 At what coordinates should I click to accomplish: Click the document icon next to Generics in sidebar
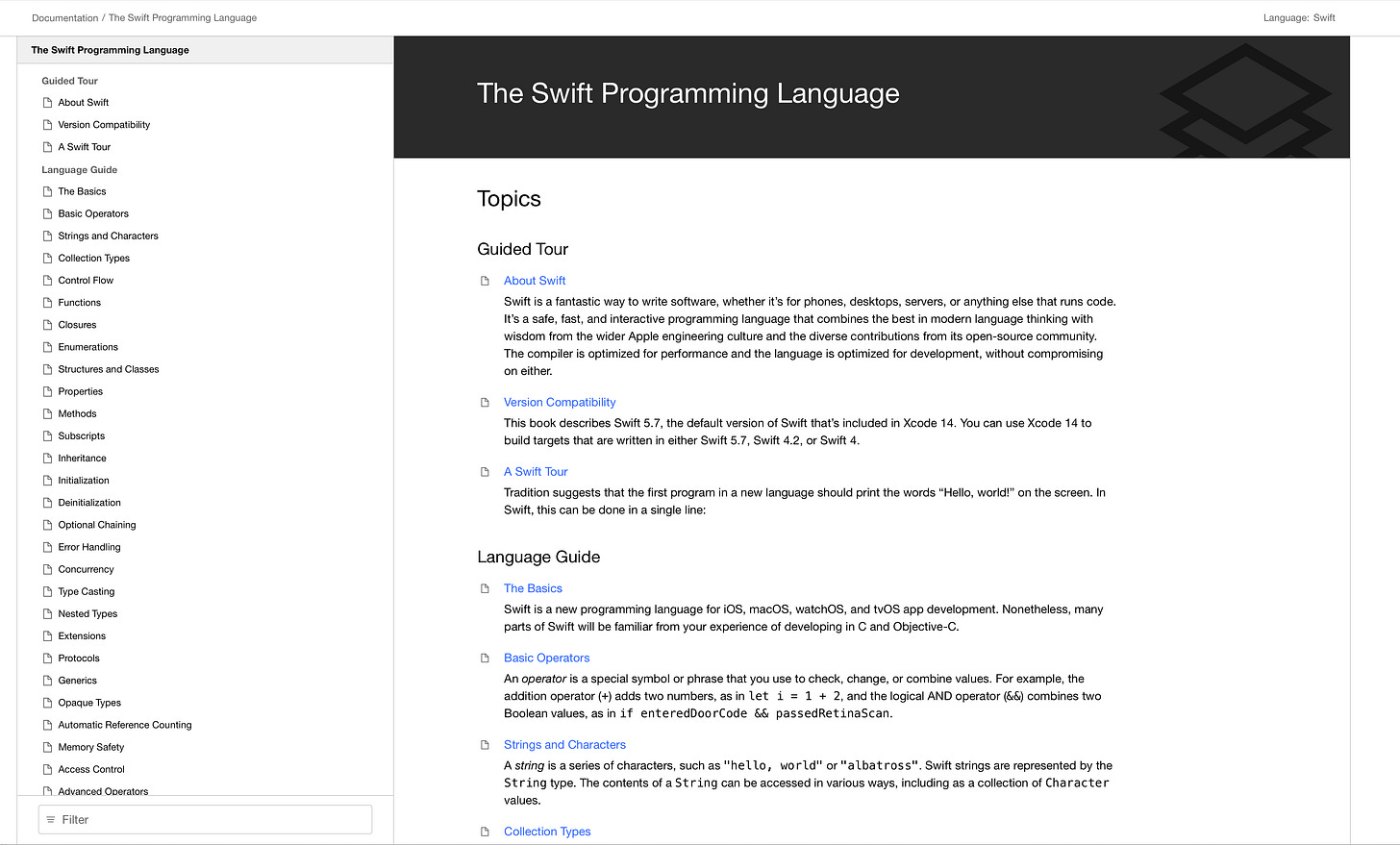coord(47,681)
